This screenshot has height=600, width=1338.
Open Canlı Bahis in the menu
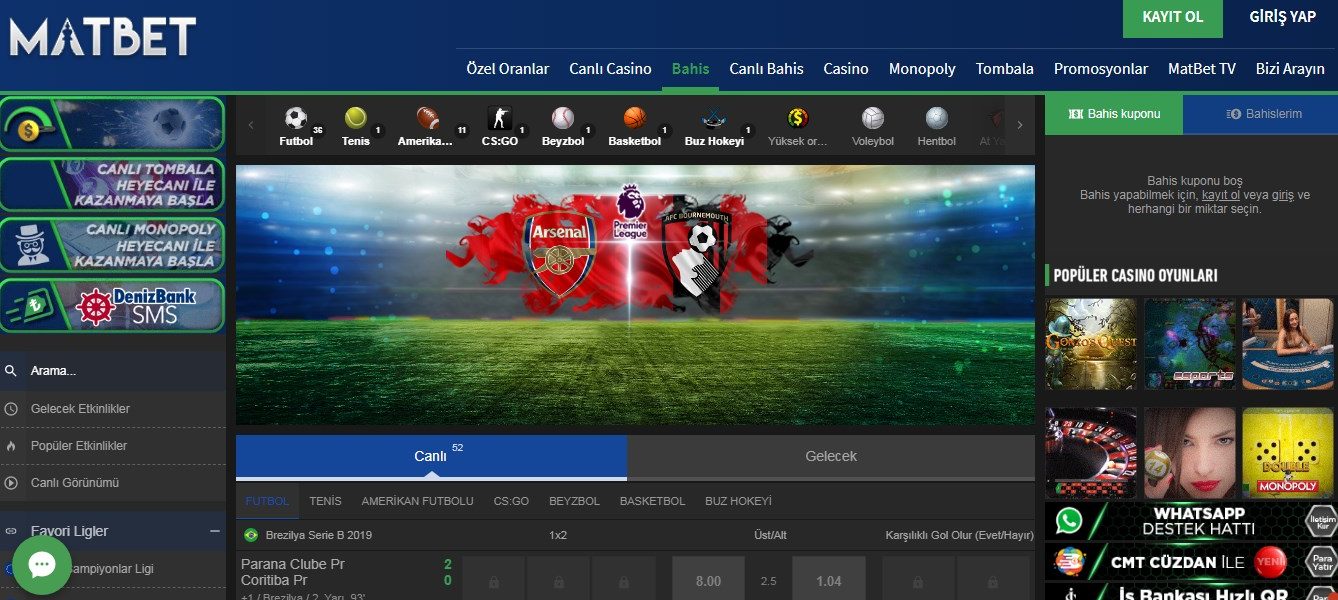(x=766, y=69)
